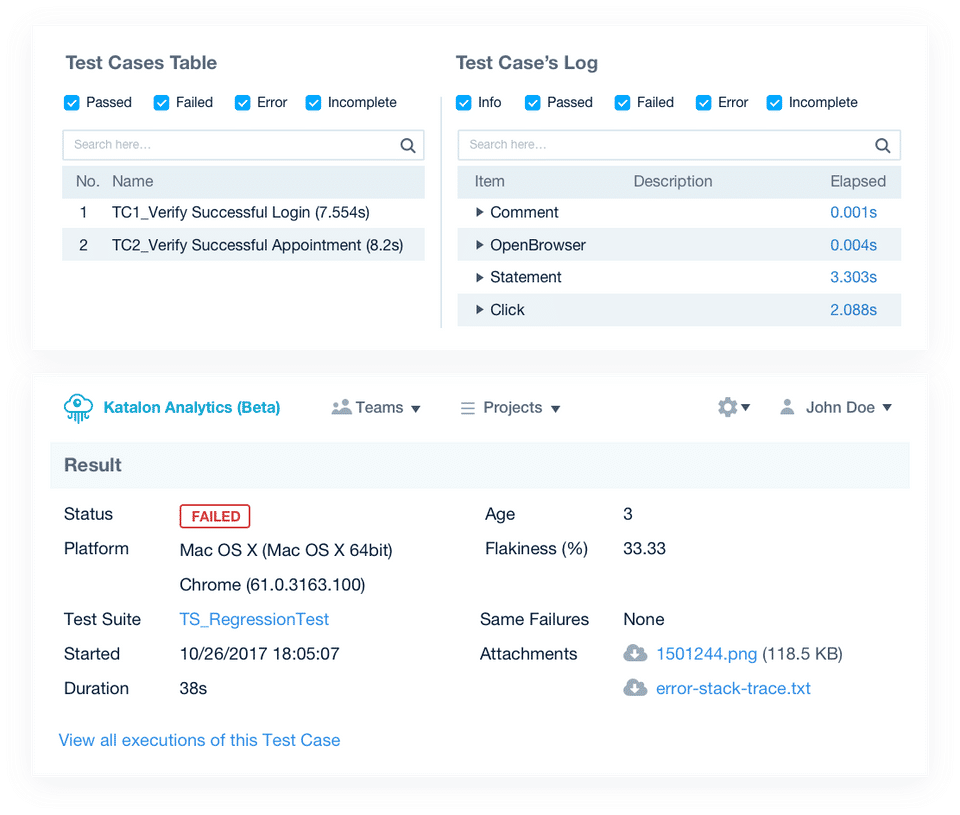Expand the Comment log item
Image resolution: width=960 pixels, height=815 pixels.
point(480,212)
